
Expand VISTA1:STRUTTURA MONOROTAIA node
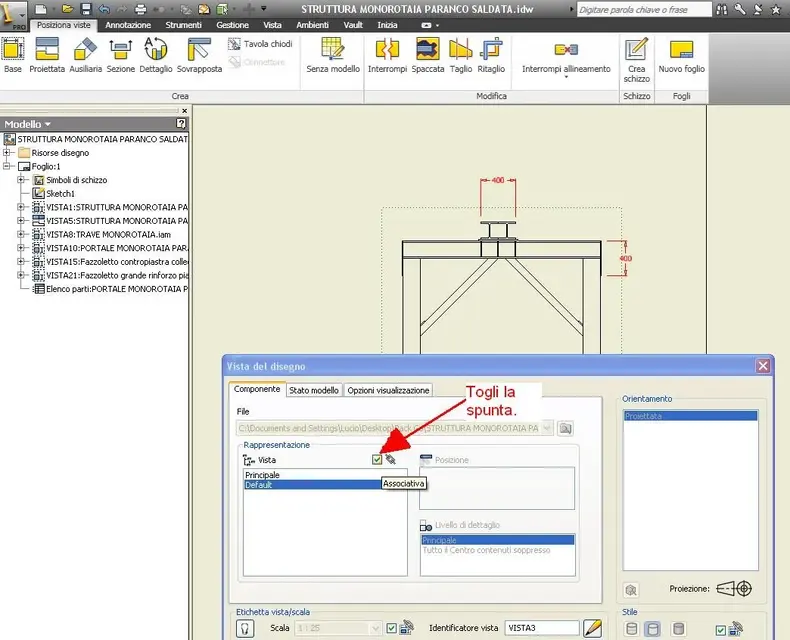click(21, 207)
